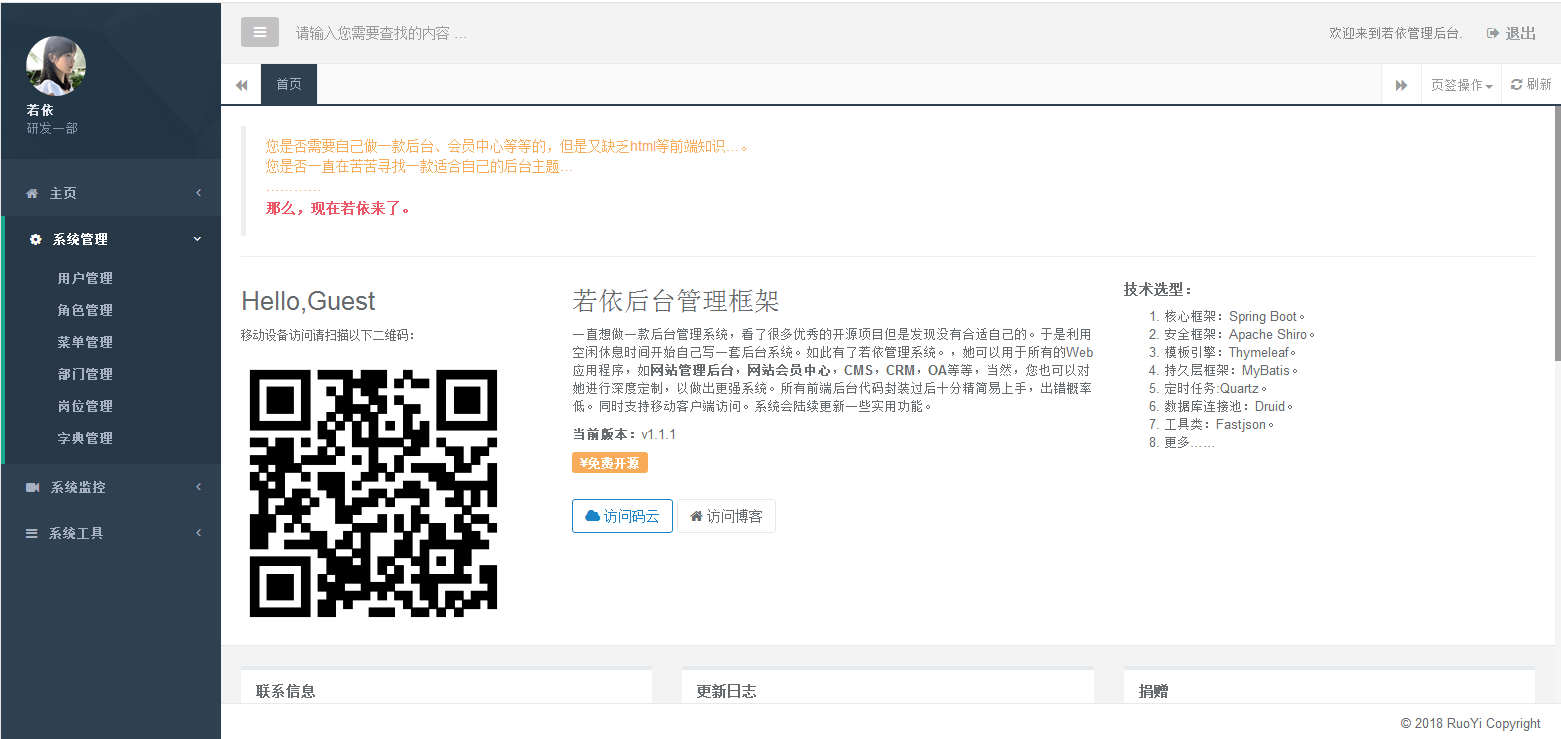Click the 访问码云 button

[622, 516]
